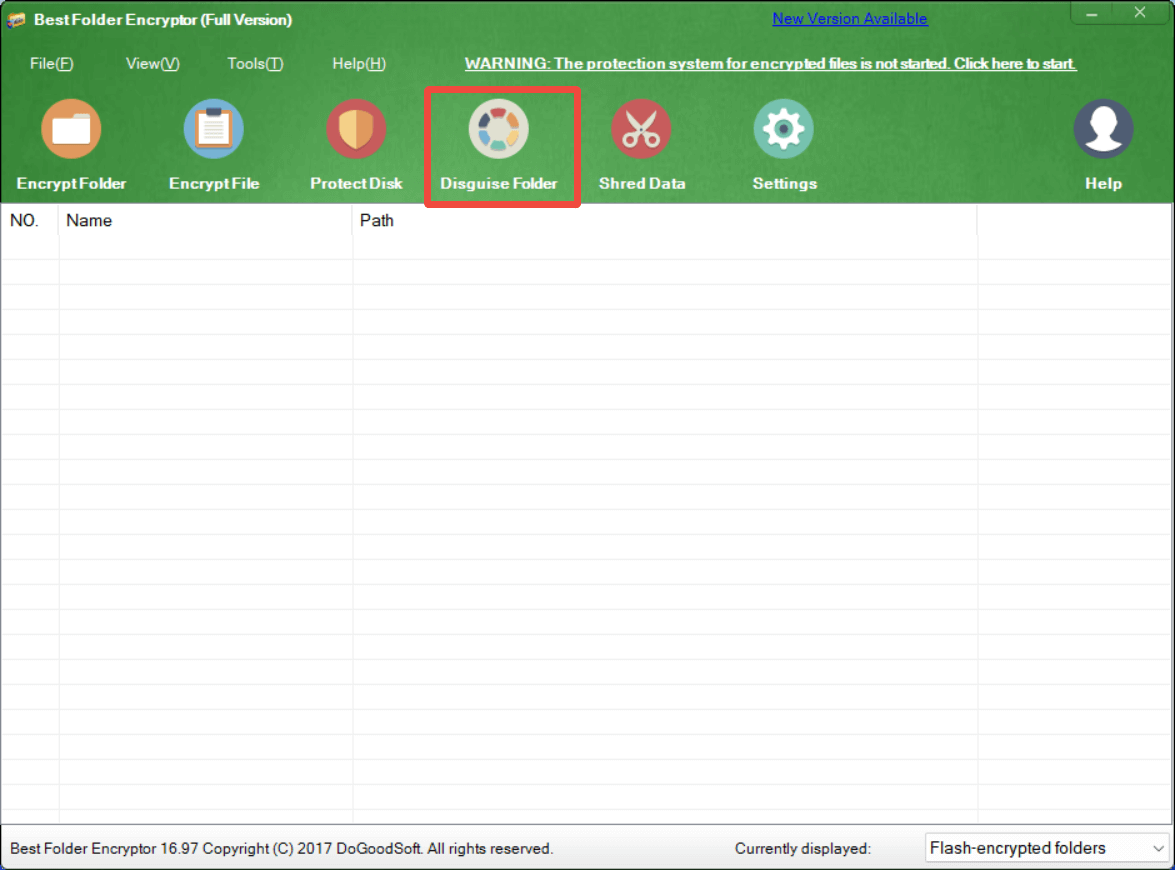Open the Settings gear icon

784,129
